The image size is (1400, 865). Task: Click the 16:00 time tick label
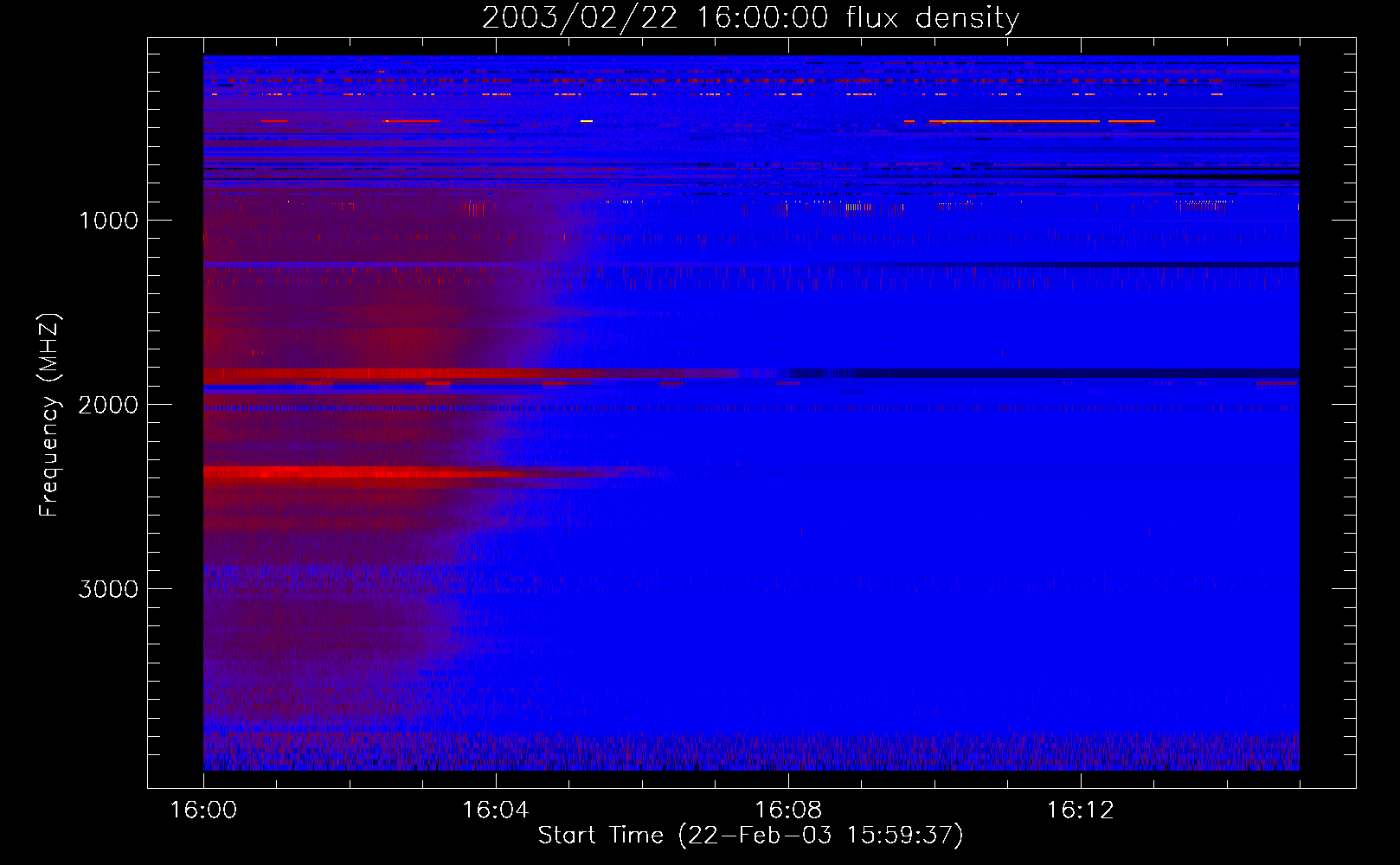coord(203,810)
